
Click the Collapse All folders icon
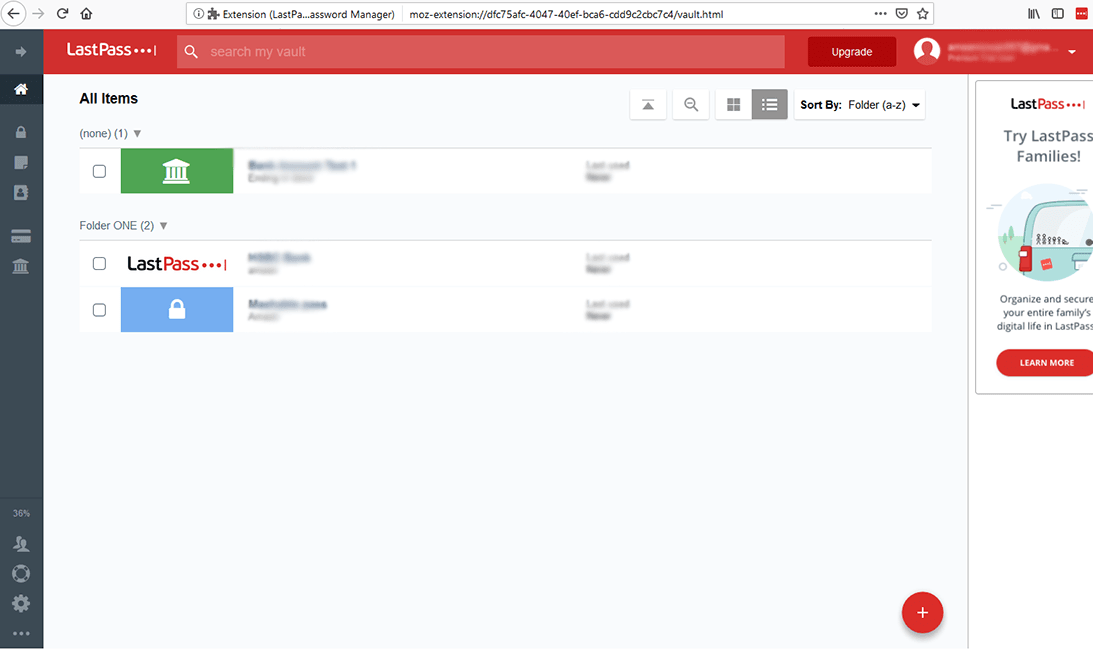648,105
